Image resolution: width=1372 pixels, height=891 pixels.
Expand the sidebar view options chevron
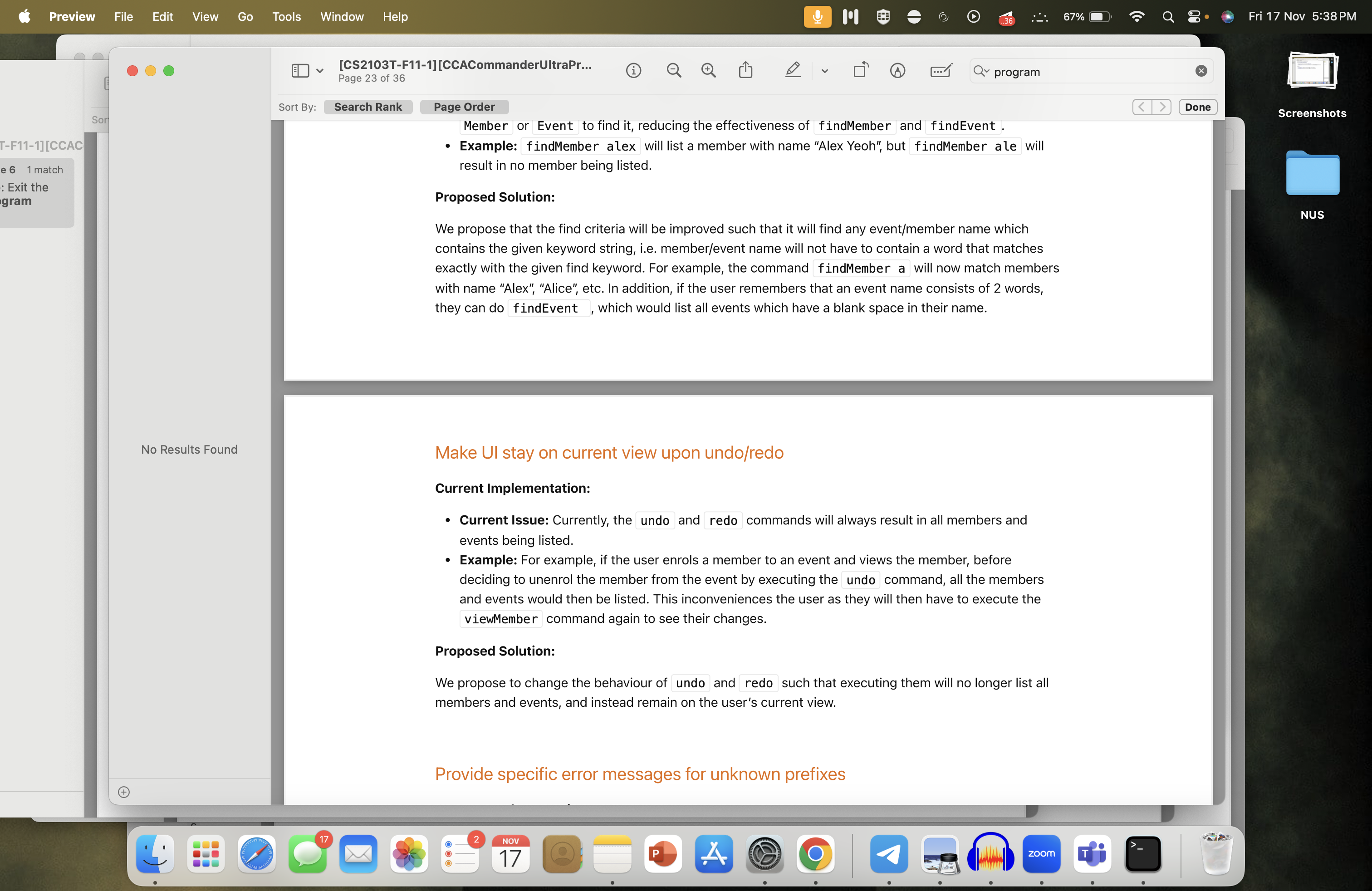[x=319, y=71]
